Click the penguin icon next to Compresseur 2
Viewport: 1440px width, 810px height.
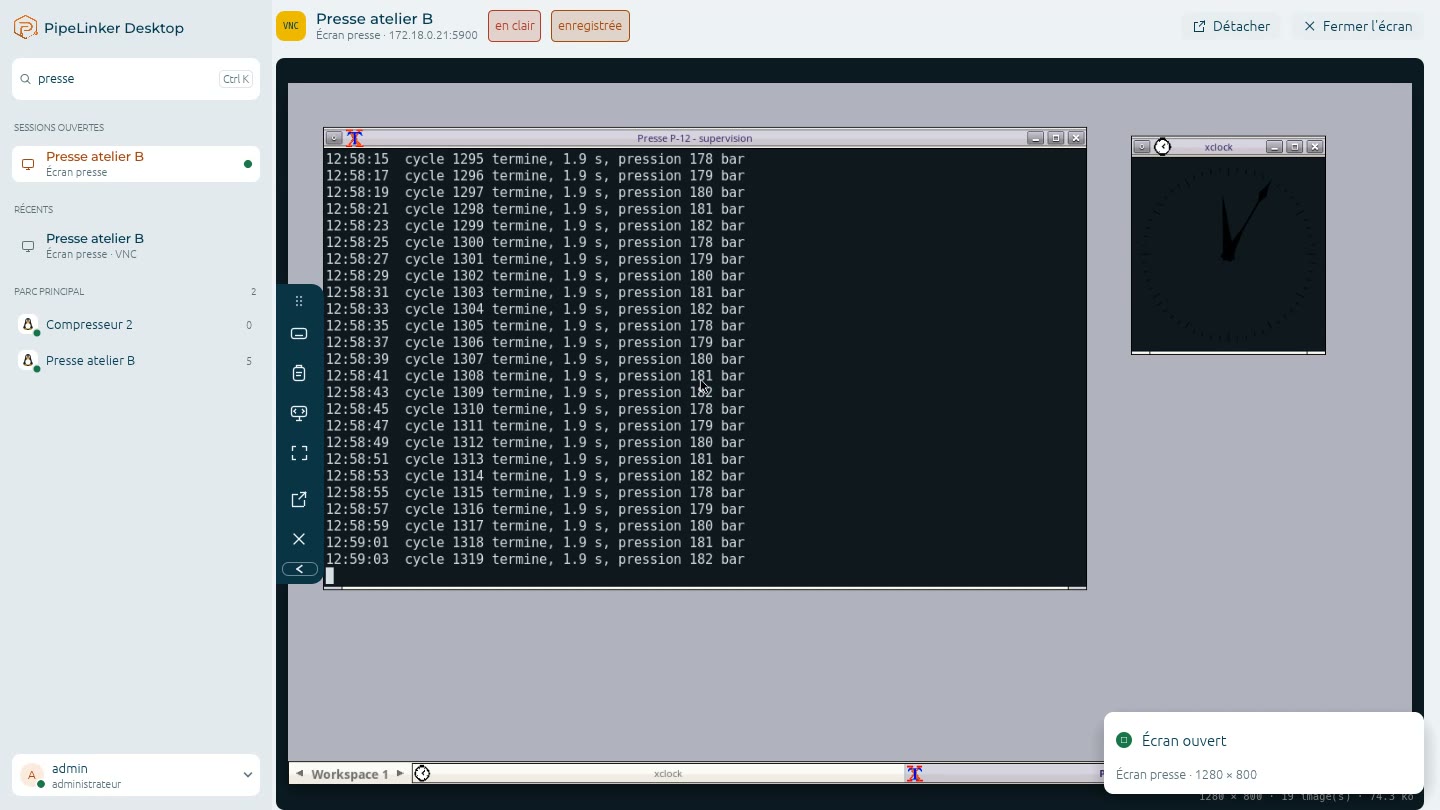pyautogui.click(x=28, y=325)
